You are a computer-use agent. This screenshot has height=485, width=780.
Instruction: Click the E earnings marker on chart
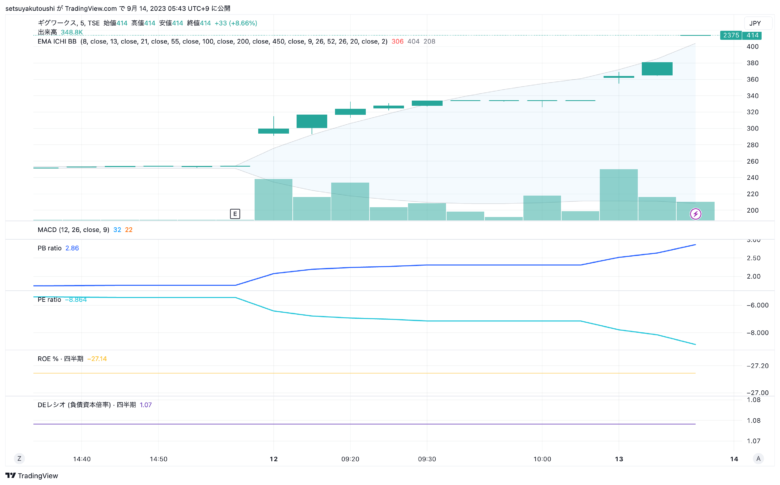[x=235, y=214]
